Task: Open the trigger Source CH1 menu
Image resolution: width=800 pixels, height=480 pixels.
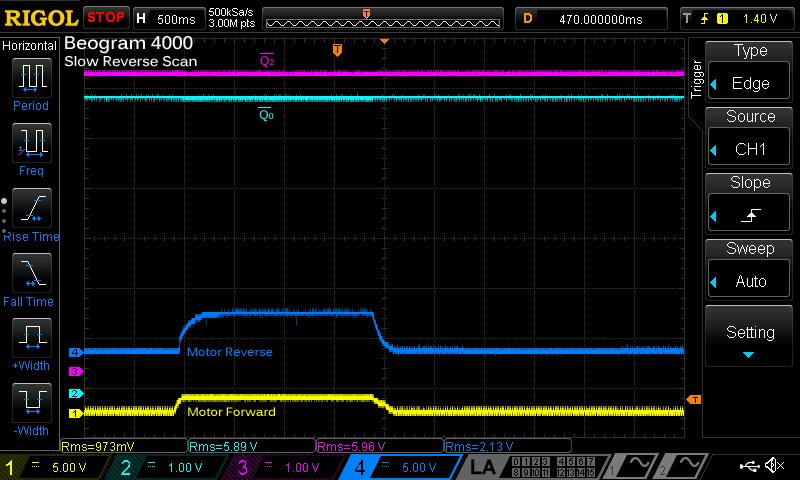Action: pyautogui.click(x=750, y=136)
